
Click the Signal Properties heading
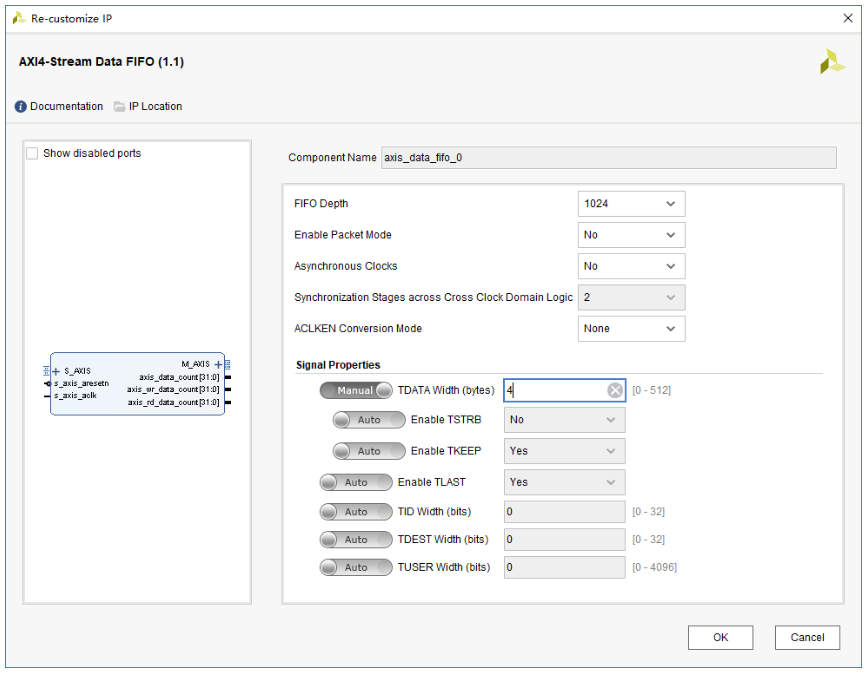point(338,365)
